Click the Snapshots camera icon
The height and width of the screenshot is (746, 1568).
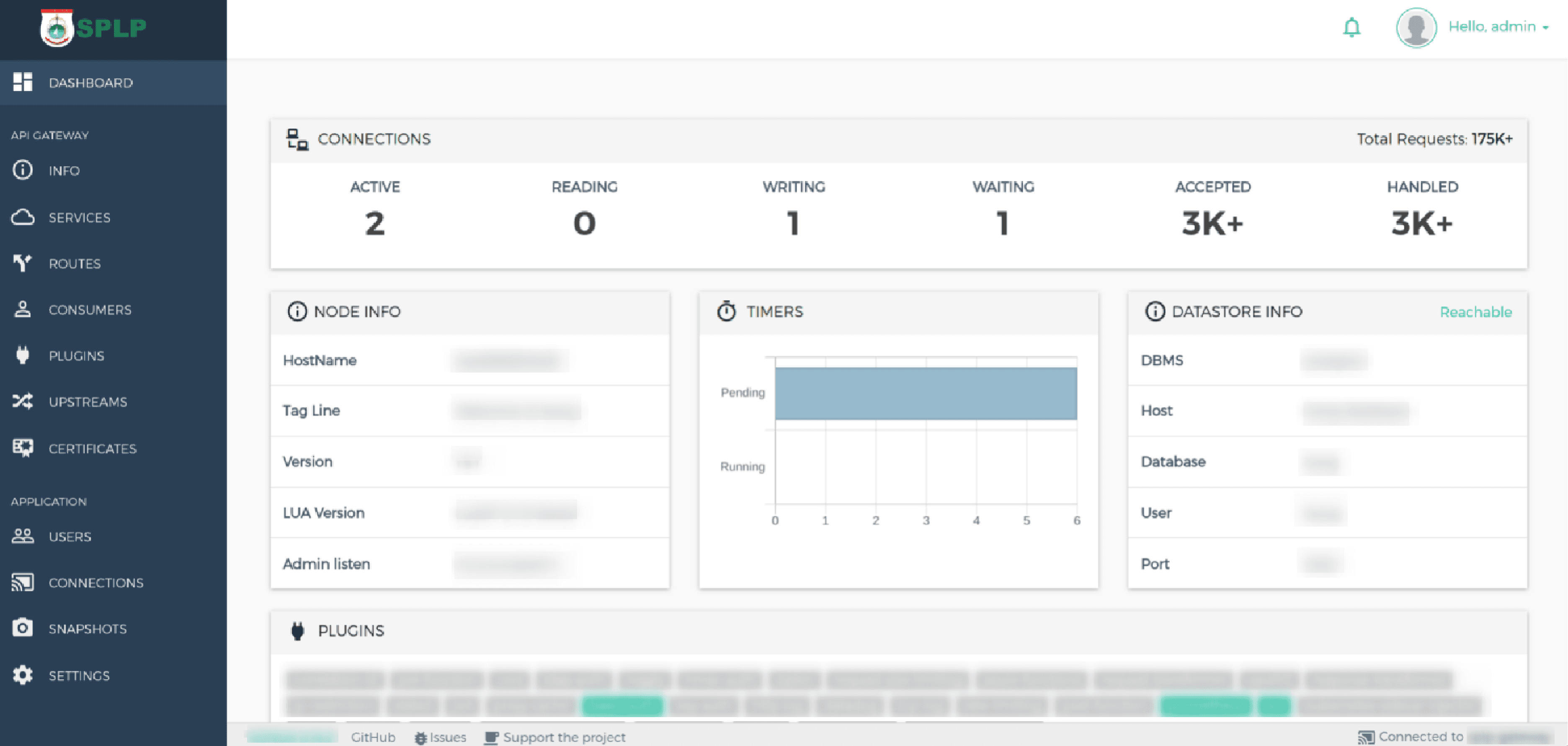23,628
